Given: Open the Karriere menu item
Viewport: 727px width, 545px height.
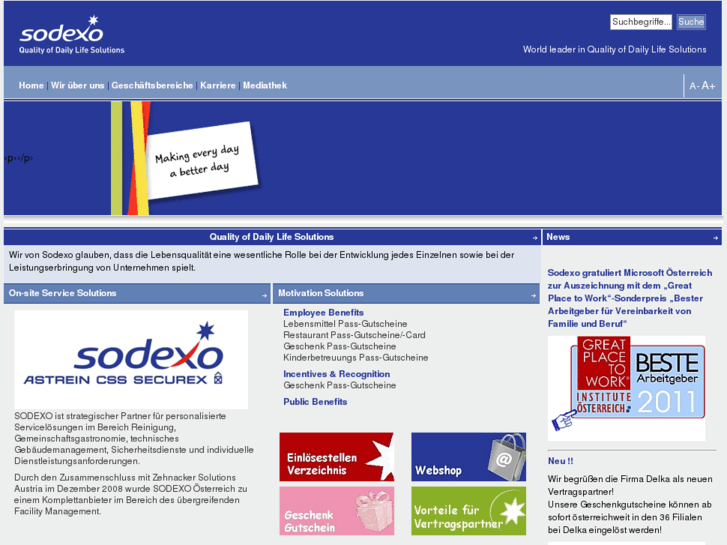Looking at the screenshot, I should click(x=218, y=85).
